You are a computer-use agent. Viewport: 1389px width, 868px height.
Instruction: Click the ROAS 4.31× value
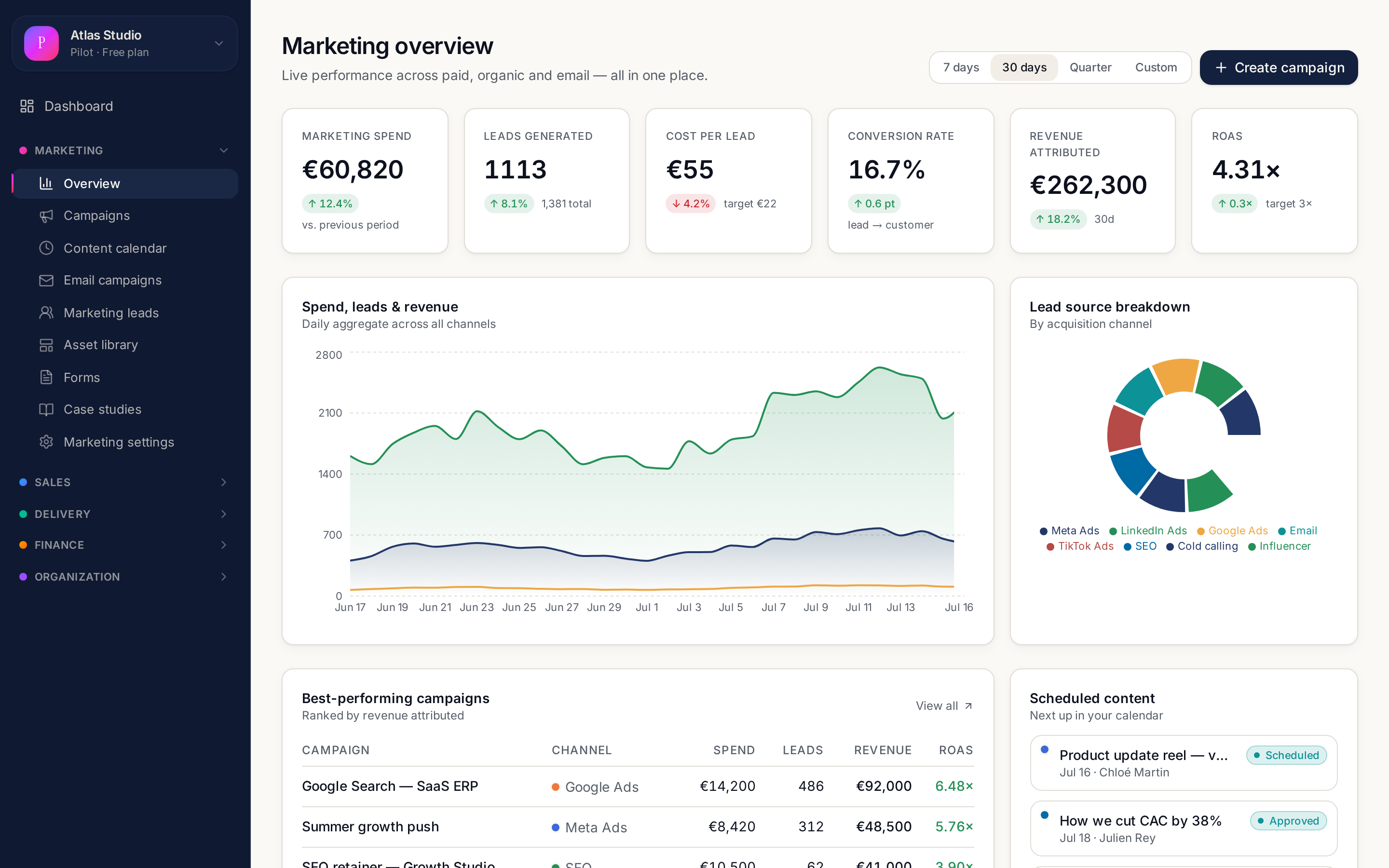[1246, 169]
